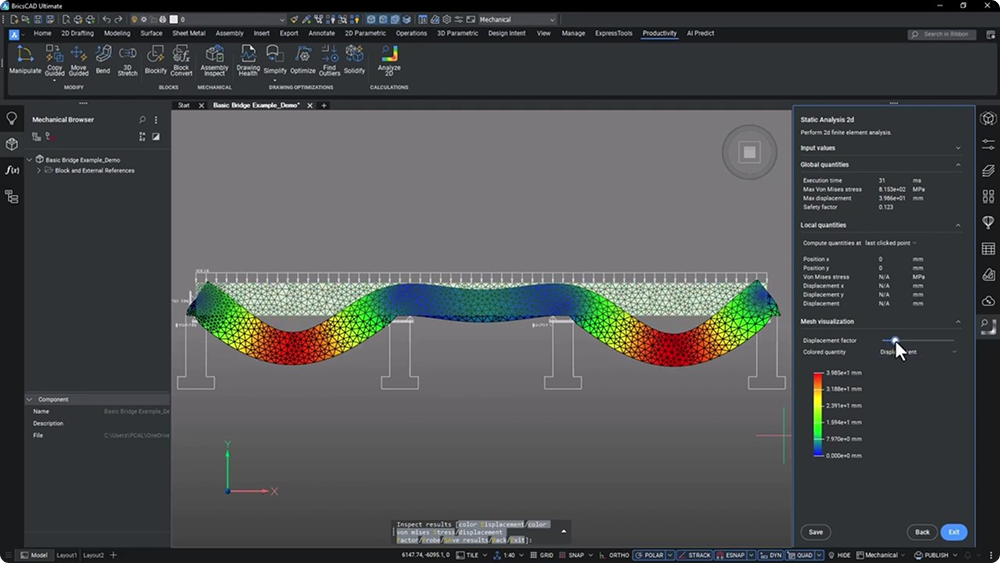
Task: Click the Manipulate tool icon
Action: 25,55
